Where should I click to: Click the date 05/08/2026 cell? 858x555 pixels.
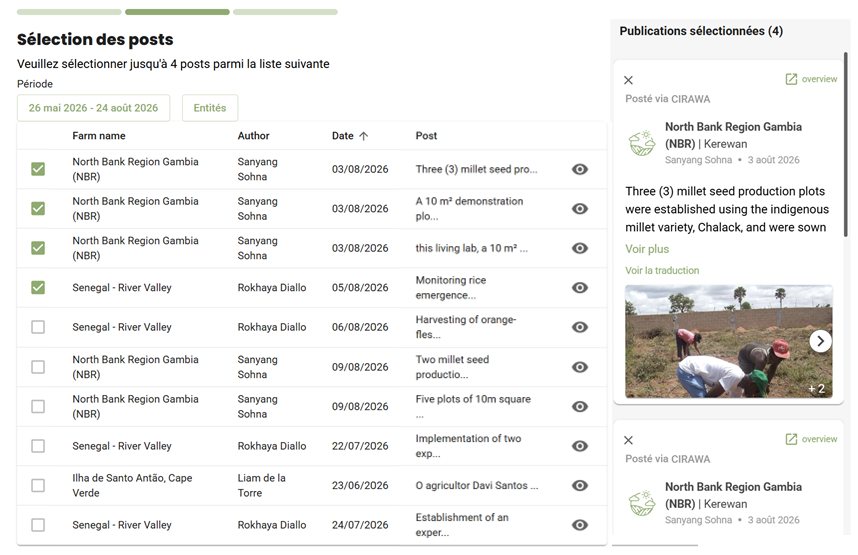point(360,287)
